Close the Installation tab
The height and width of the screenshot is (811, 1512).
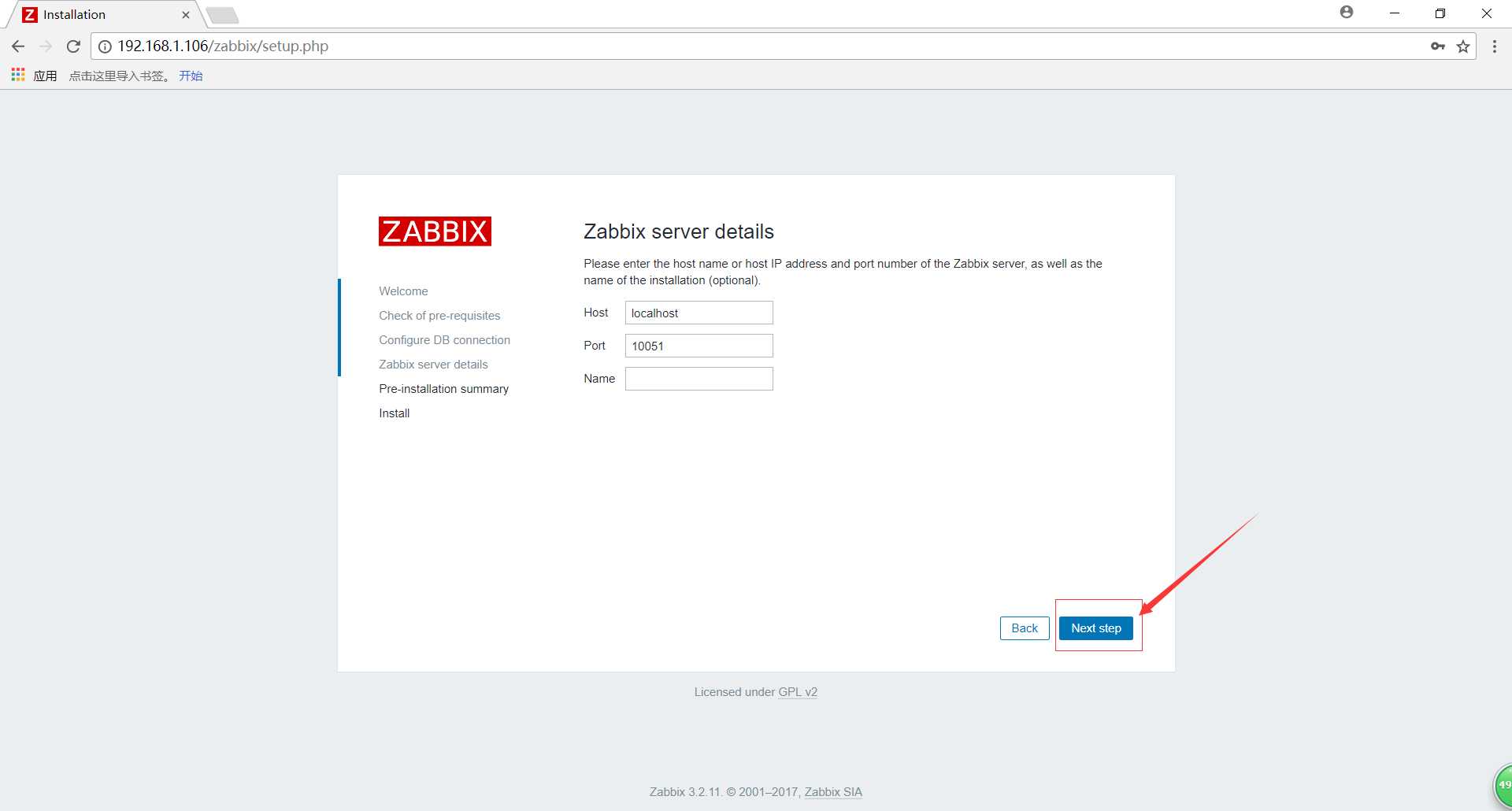pos(186,15)
